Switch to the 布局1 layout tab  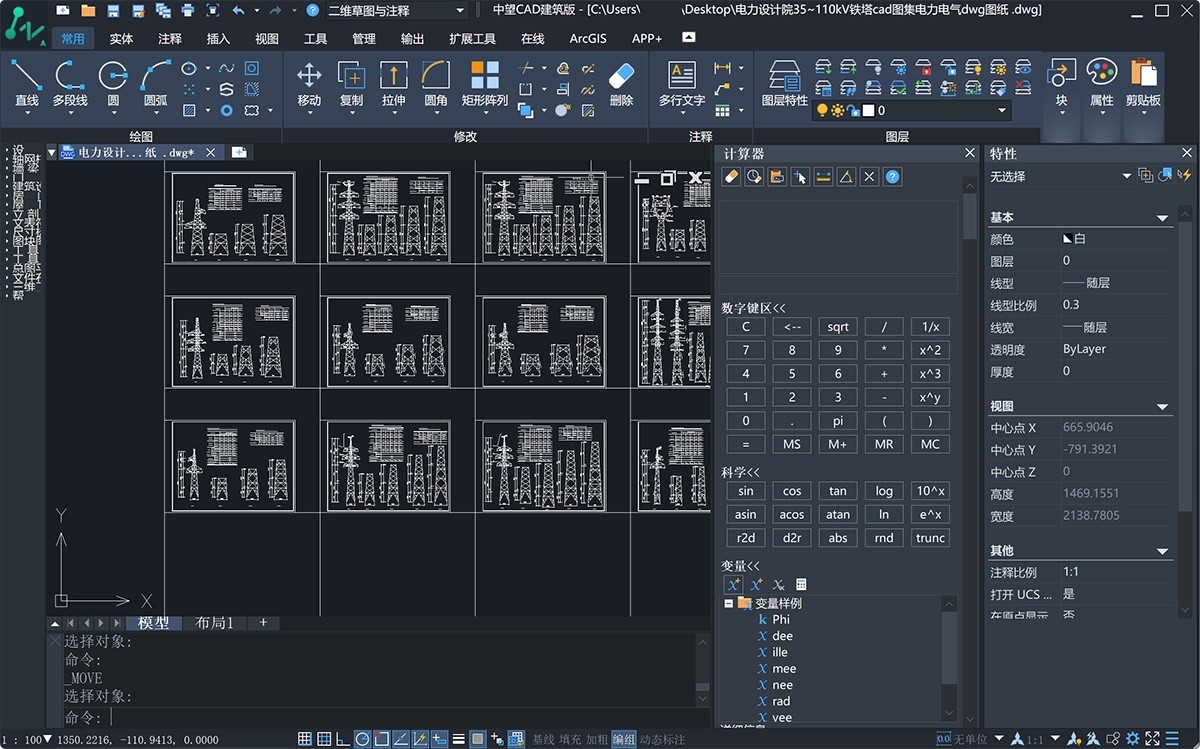click(214, 623)
